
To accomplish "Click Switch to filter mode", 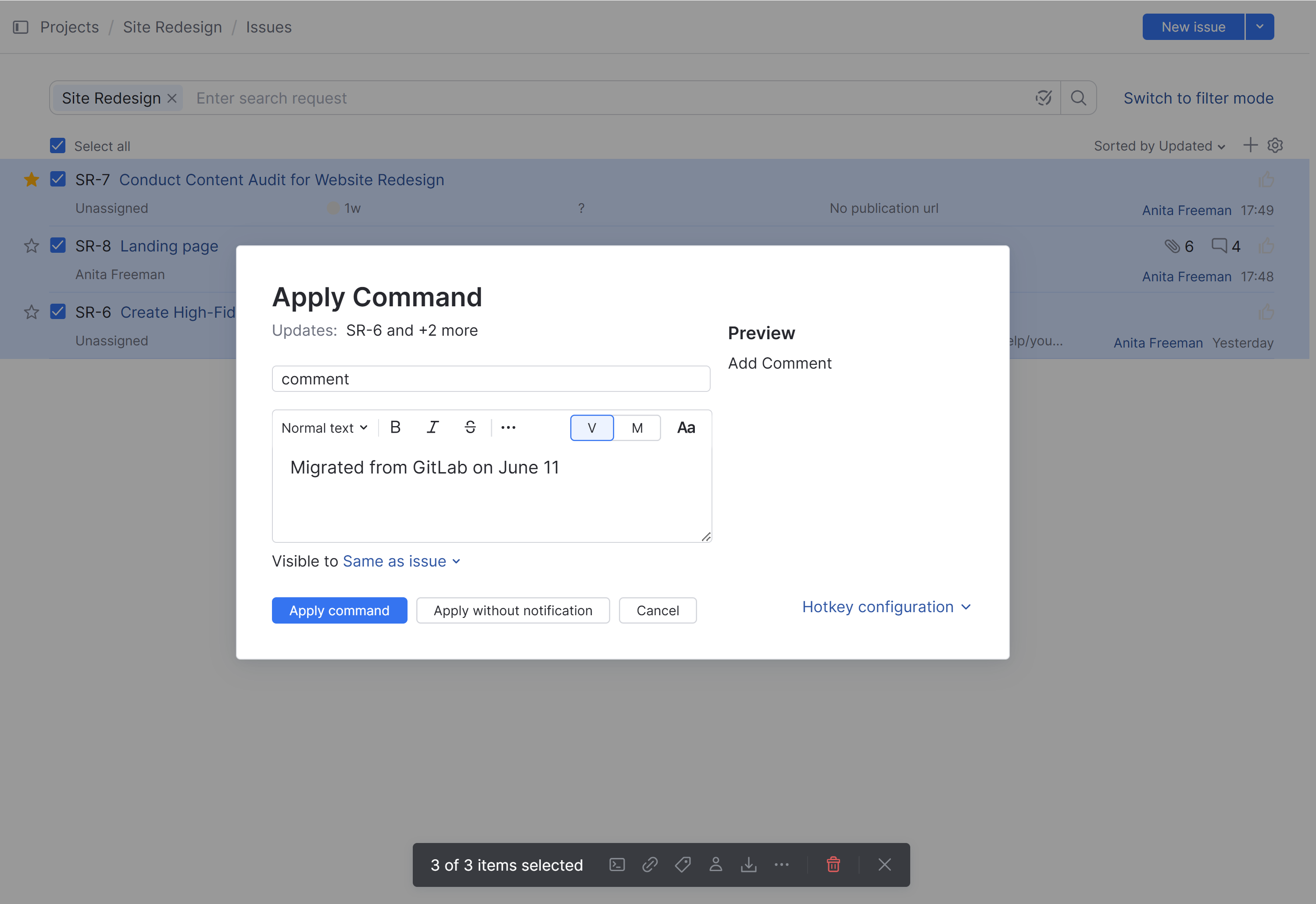I will [x=1198, y=97].
